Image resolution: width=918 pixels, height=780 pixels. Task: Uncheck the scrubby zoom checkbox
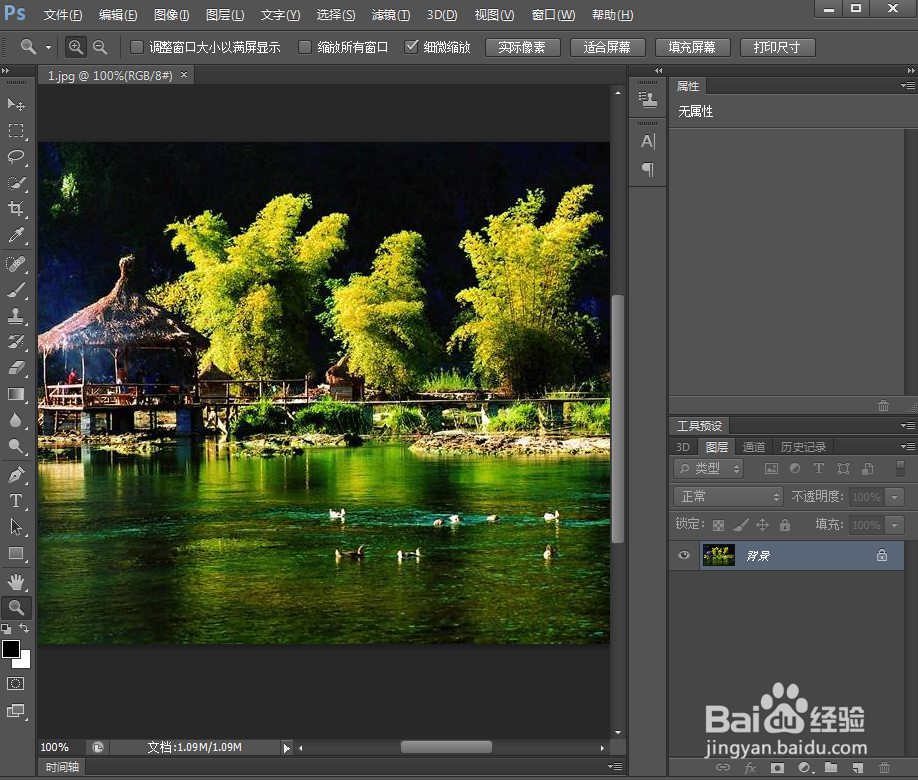412,47
